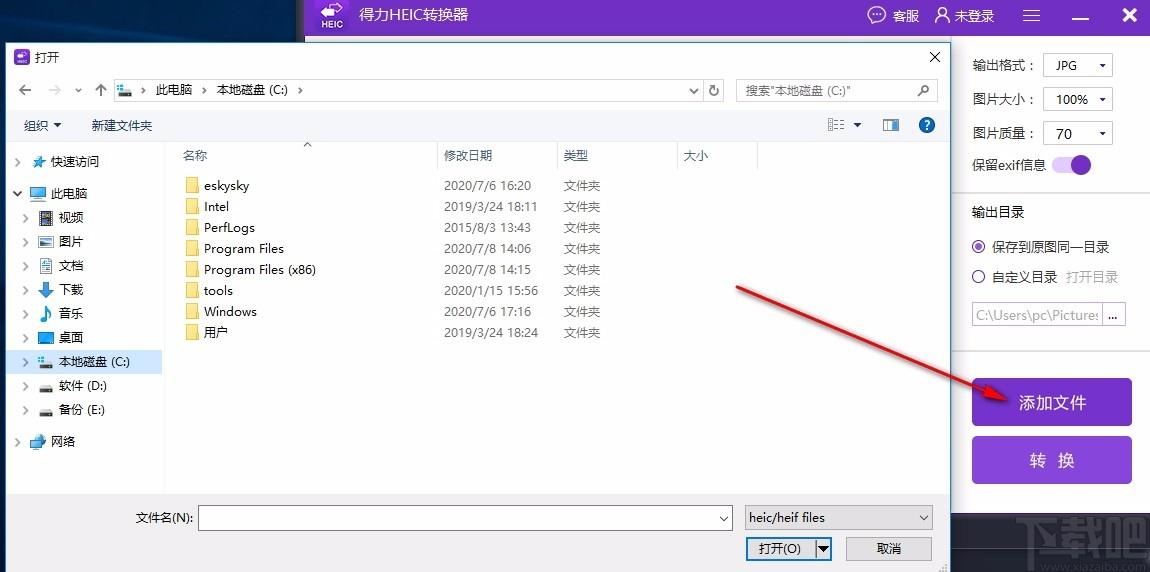Change view layout icon

pos(836,125)
